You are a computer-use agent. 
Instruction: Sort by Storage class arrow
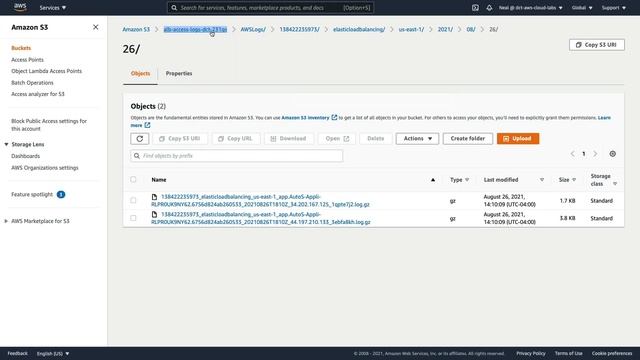[615, 184]
